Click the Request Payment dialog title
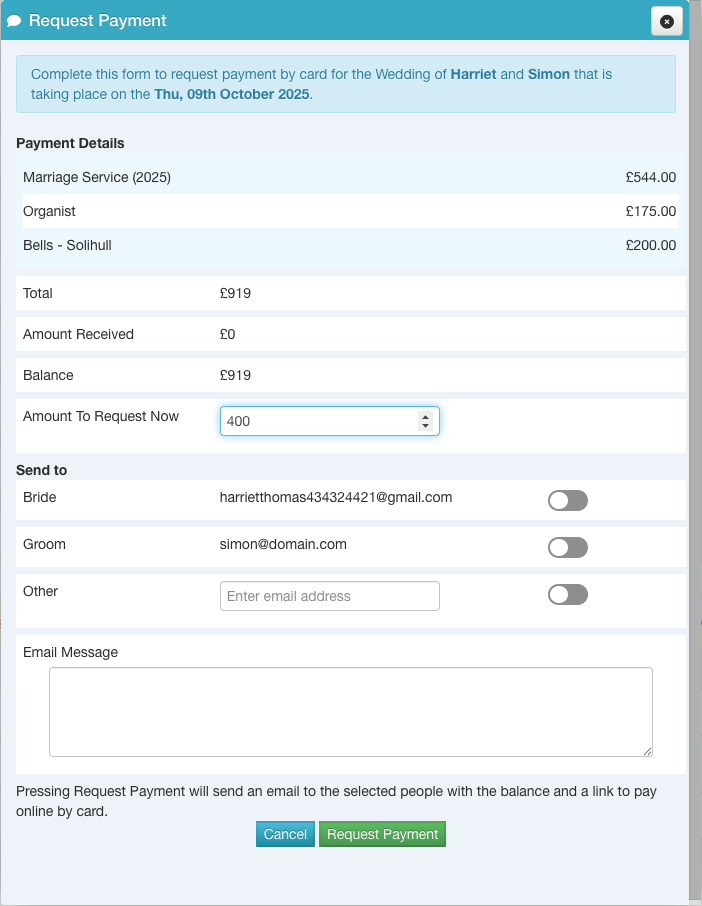The width and height of the screenshot is (702, 906). tap(98, 21)
